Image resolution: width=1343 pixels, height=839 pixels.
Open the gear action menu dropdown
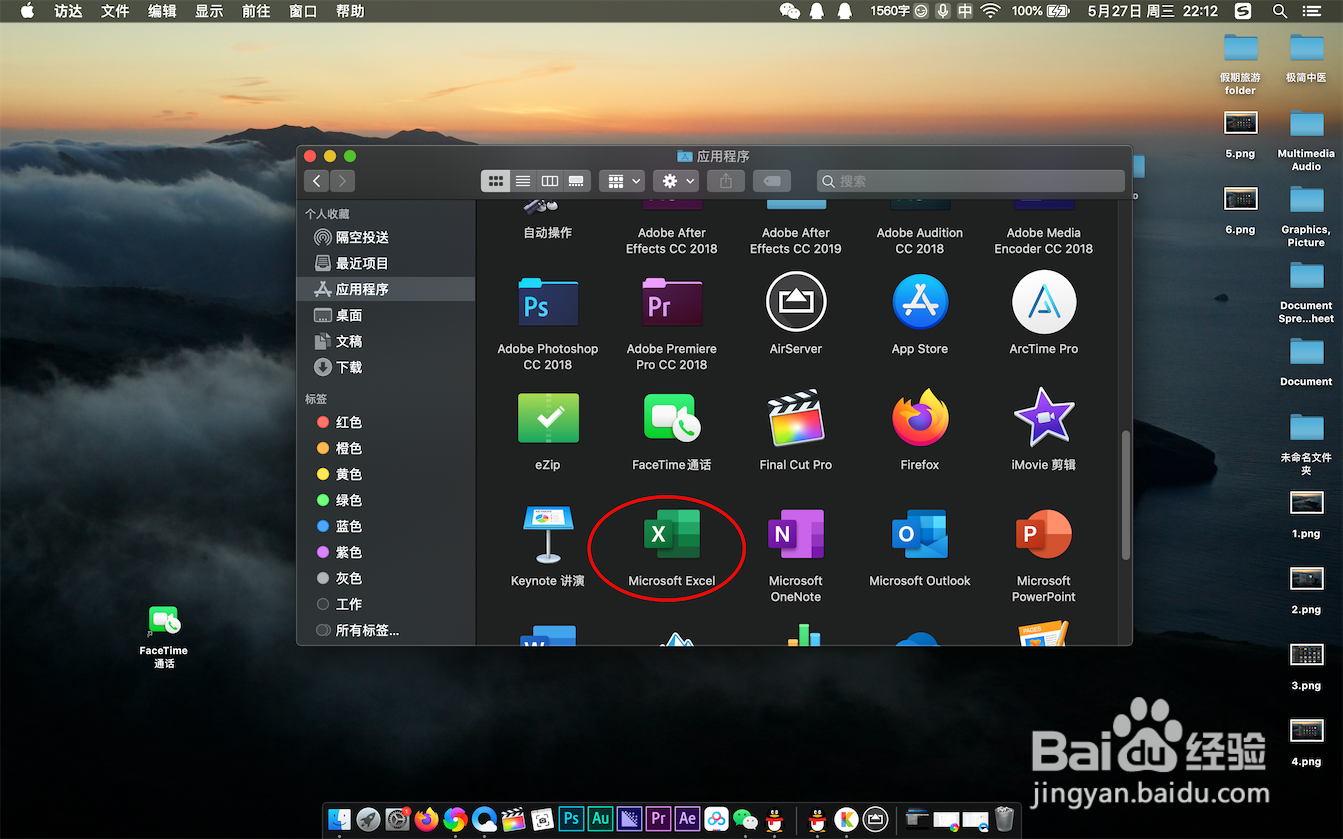point(675,181)
